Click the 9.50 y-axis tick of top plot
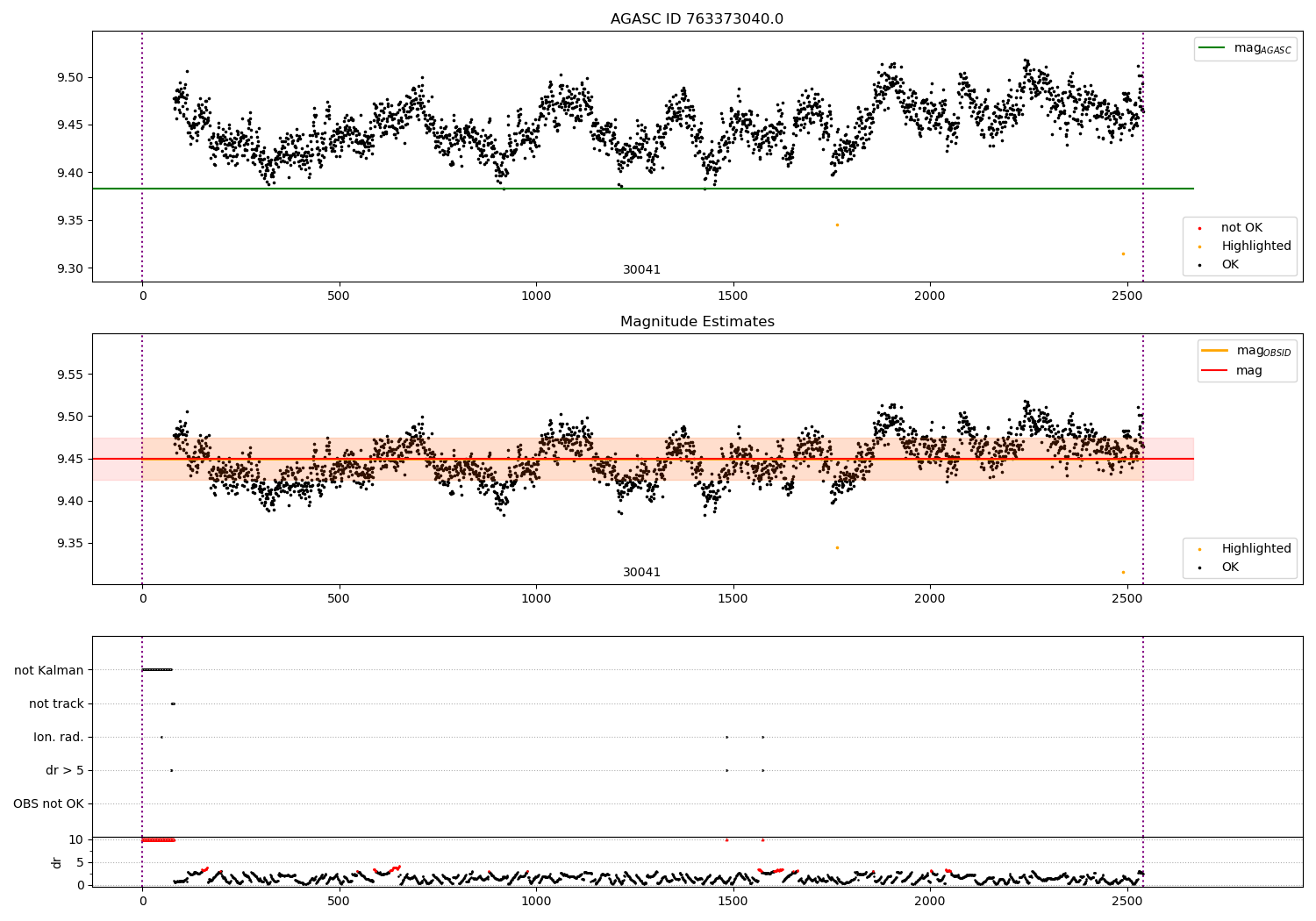 [x=69, y=77]
